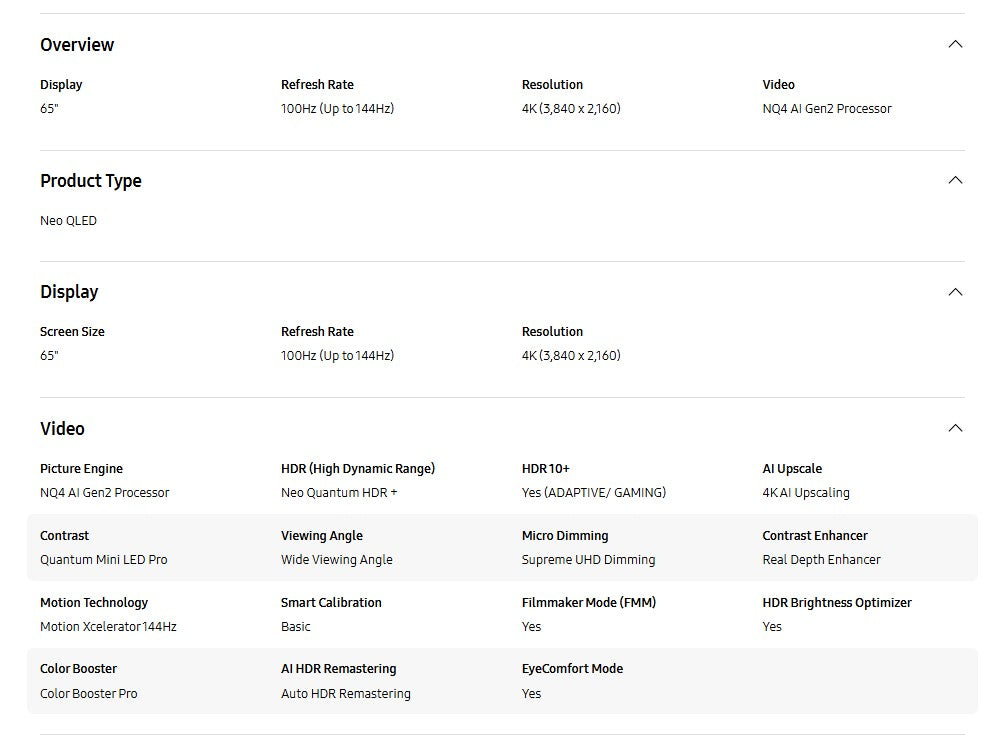Click the EyeComfort Mode label
Screen dimensions: 1000x746
point(572,669)
